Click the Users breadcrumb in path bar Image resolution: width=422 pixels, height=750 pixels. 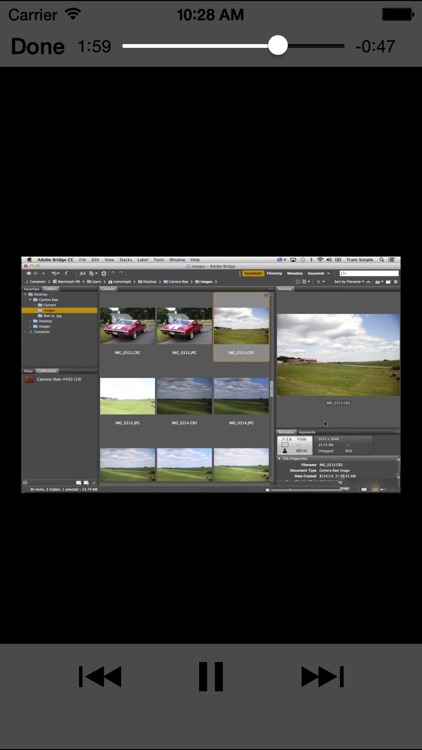pos(94,282)
